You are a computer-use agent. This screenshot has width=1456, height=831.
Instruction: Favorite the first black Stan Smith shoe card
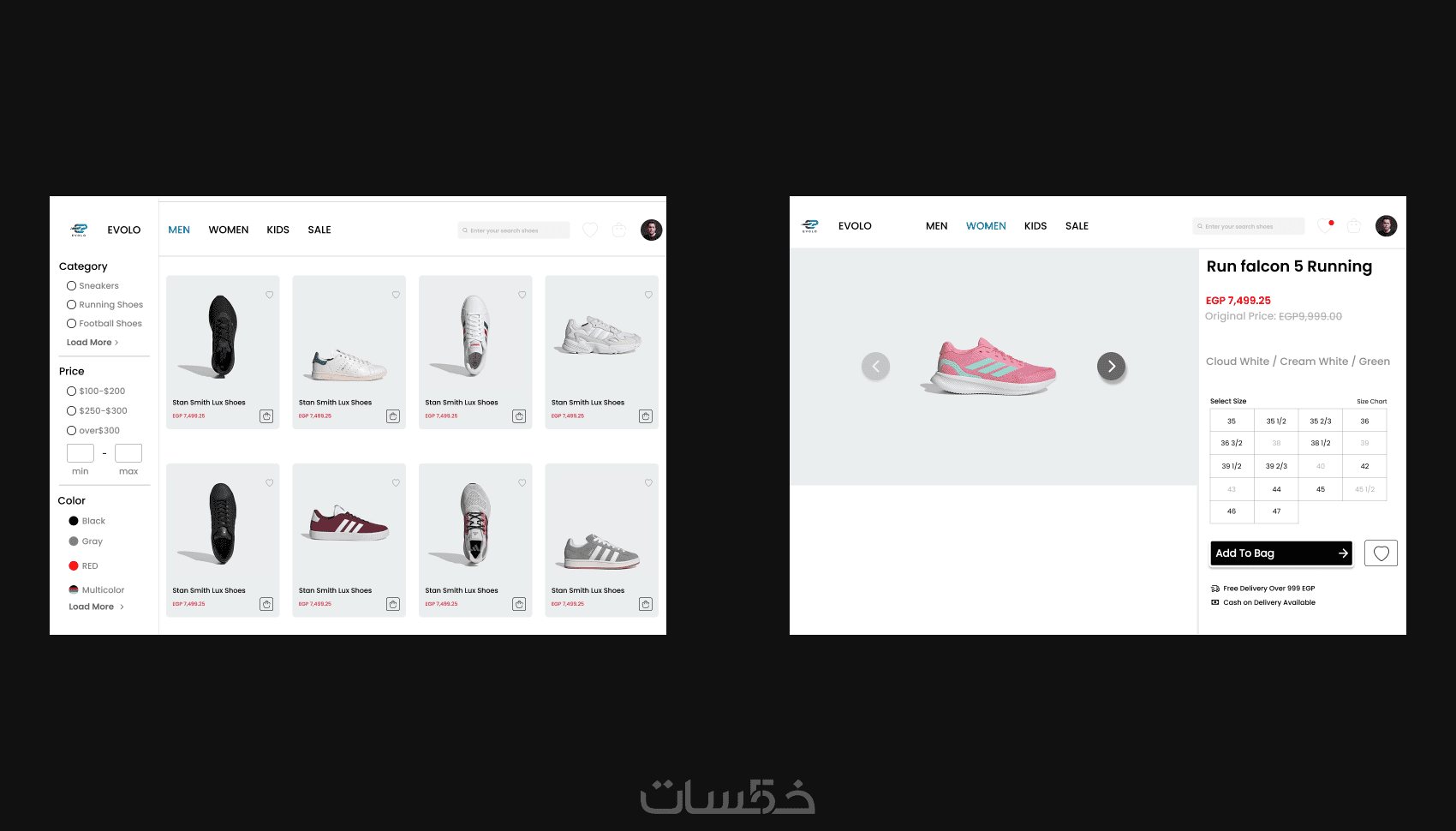click(x=269, y=295)
